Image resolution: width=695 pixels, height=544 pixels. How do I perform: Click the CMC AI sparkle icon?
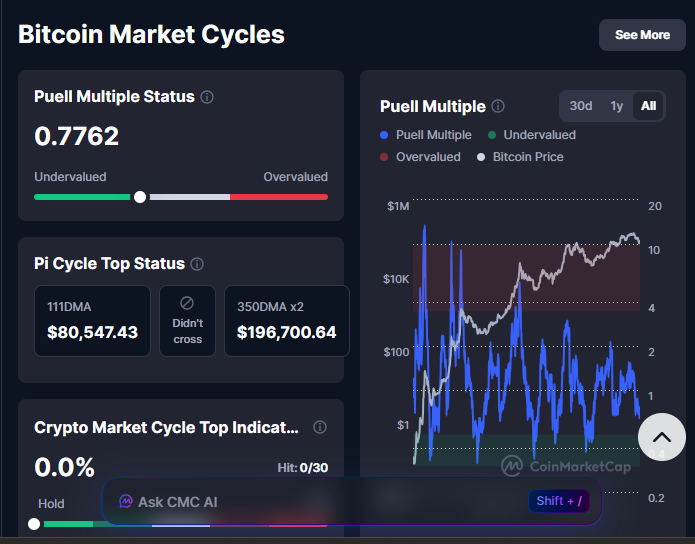tap(126, 501)
